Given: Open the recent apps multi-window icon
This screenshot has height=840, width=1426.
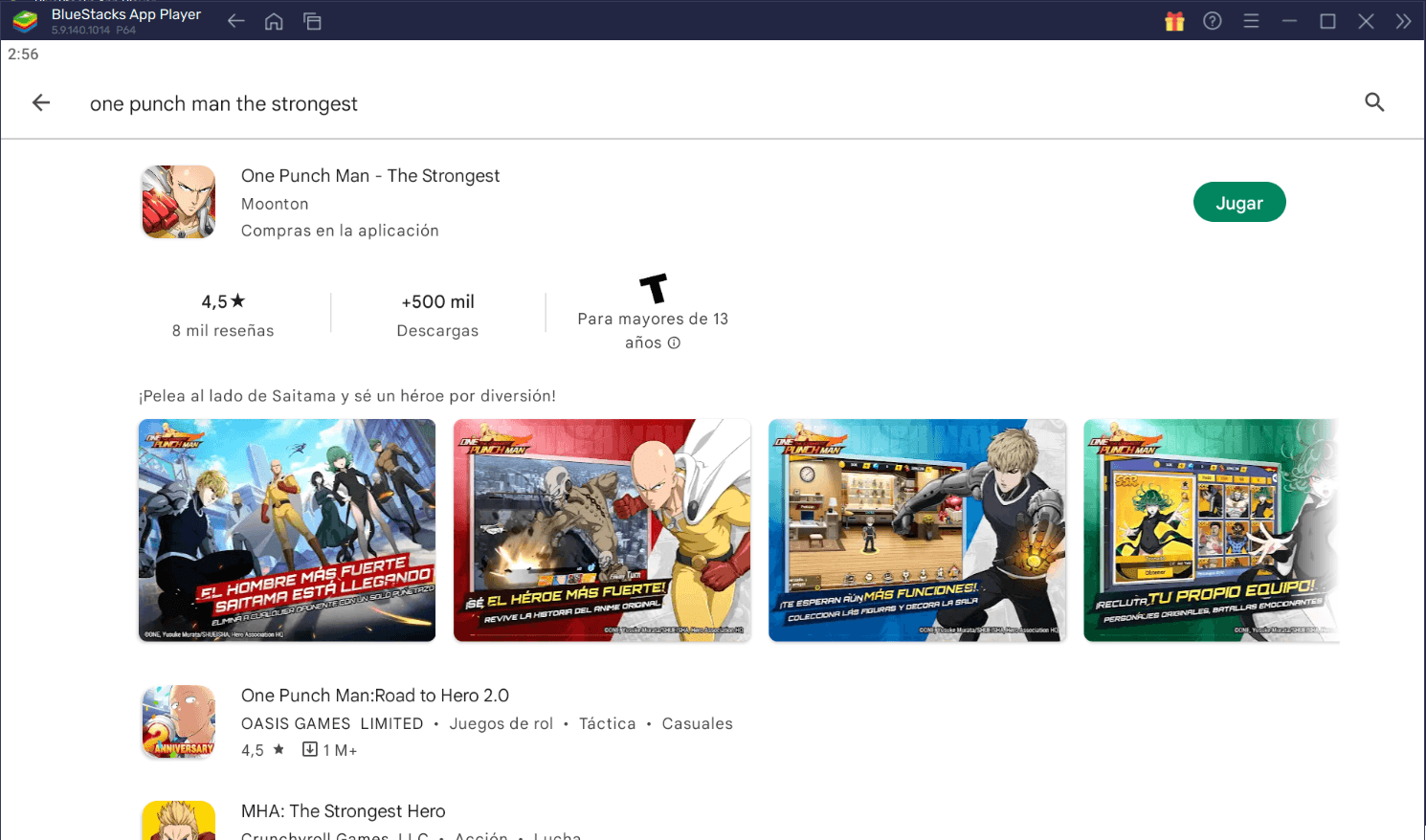Looking at the screenshot, I should 312,21.
